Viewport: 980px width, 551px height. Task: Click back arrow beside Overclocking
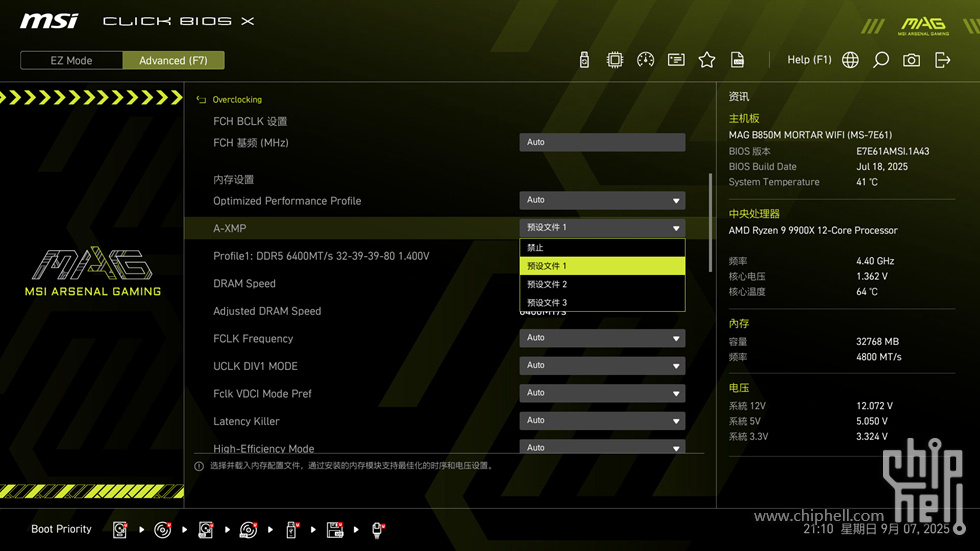(x=201, y=99)
